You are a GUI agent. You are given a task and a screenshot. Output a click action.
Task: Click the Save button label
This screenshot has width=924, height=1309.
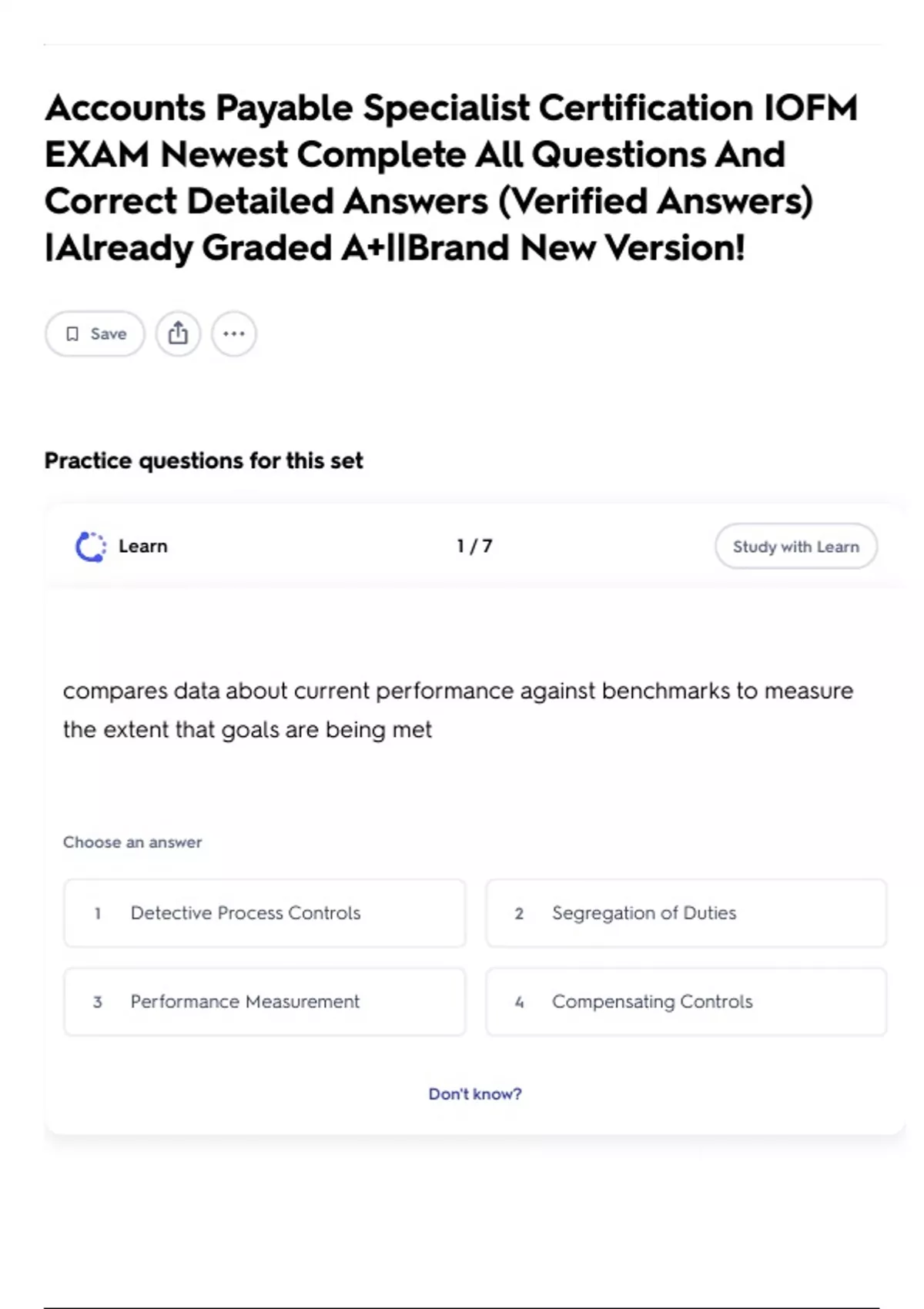coord(109,333)
